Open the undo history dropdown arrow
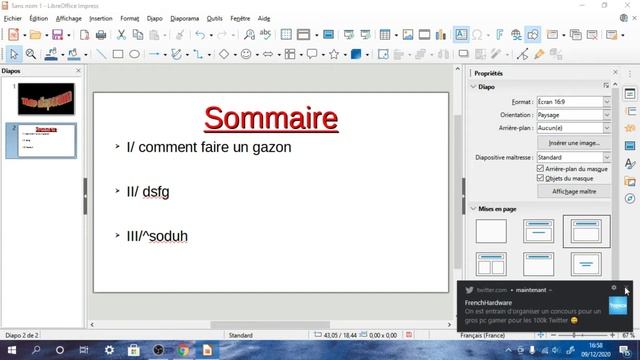This screenshot has width=640, height=360. point(211,36)
